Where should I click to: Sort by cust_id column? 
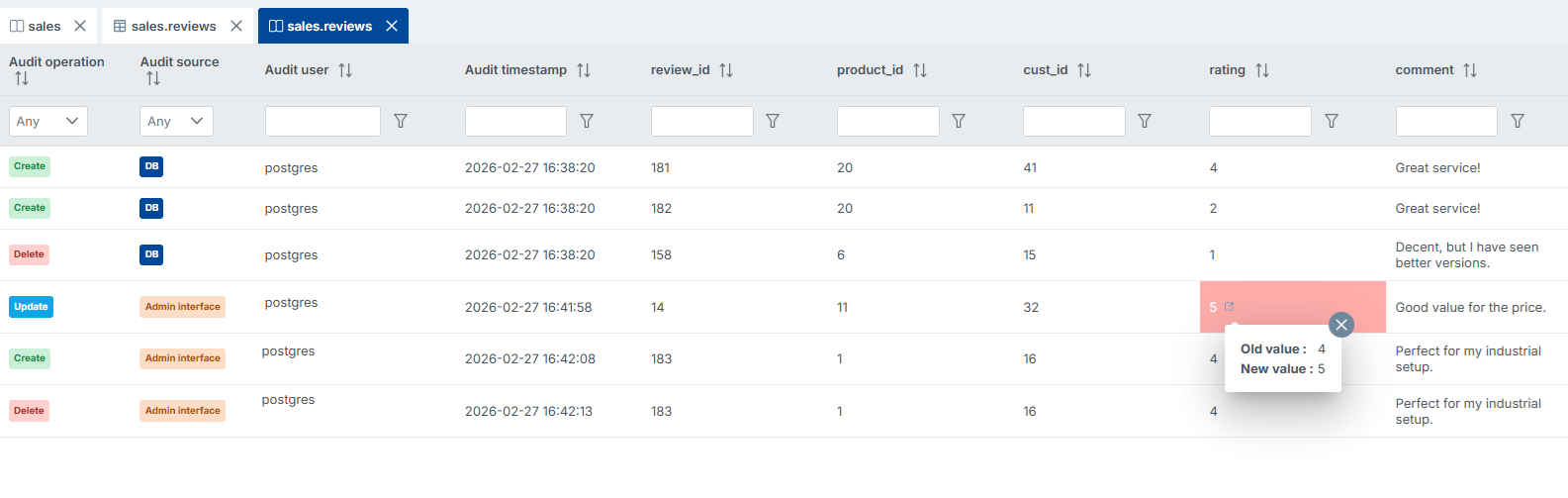click(x=1084, y=70)
